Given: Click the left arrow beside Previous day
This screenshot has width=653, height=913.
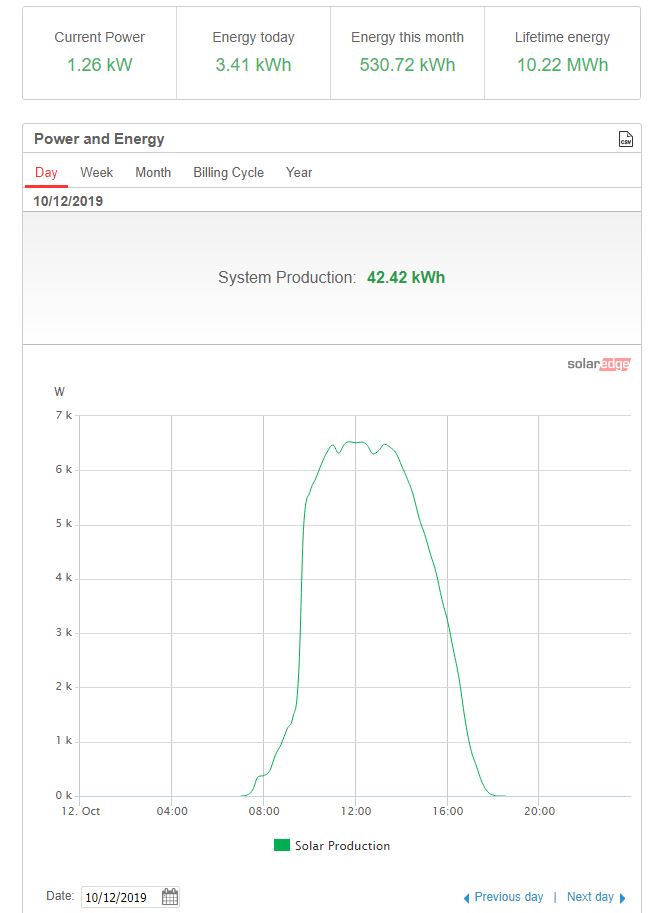Looking at the screenshot, I should 466,898.
